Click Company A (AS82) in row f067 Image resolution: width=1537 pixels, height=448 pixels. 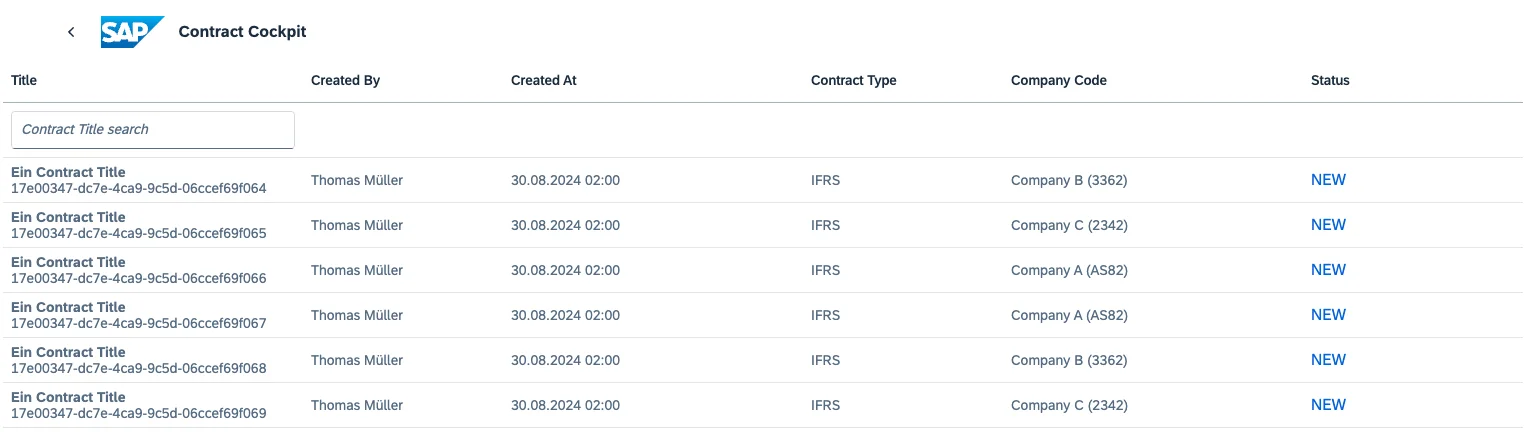click(x=1069, y=315)
